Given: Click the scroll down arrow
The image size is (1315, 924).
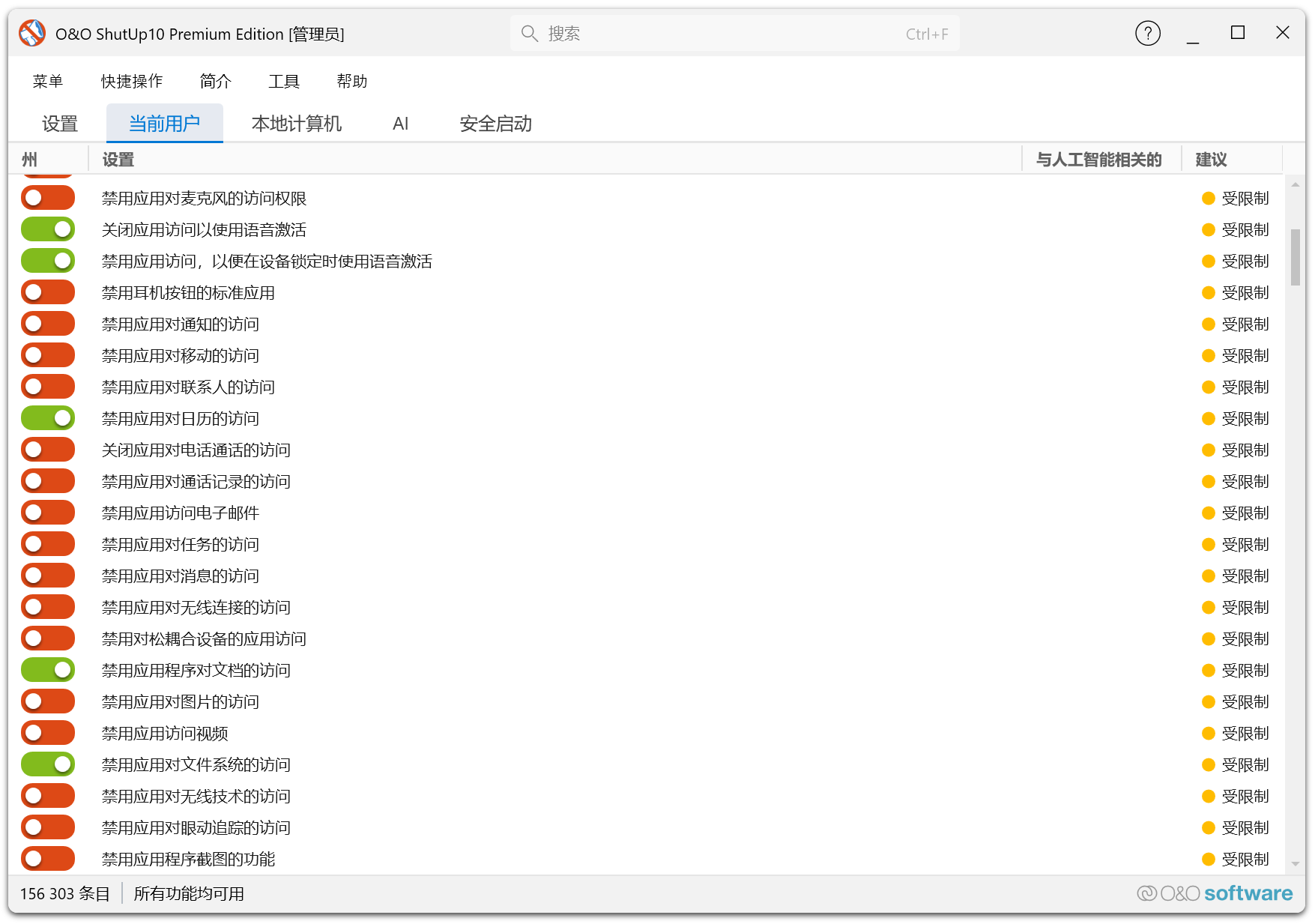Looking at the screenshot, I should tap(1296, 864).
